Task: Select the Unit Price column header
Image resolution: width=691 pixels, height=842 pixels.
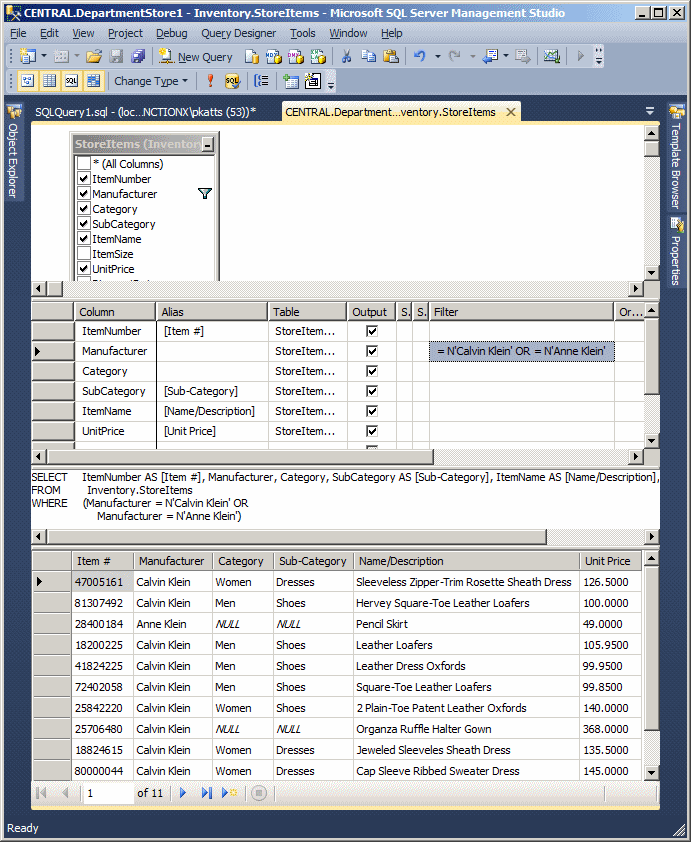Action: click(x=610, y=561)
